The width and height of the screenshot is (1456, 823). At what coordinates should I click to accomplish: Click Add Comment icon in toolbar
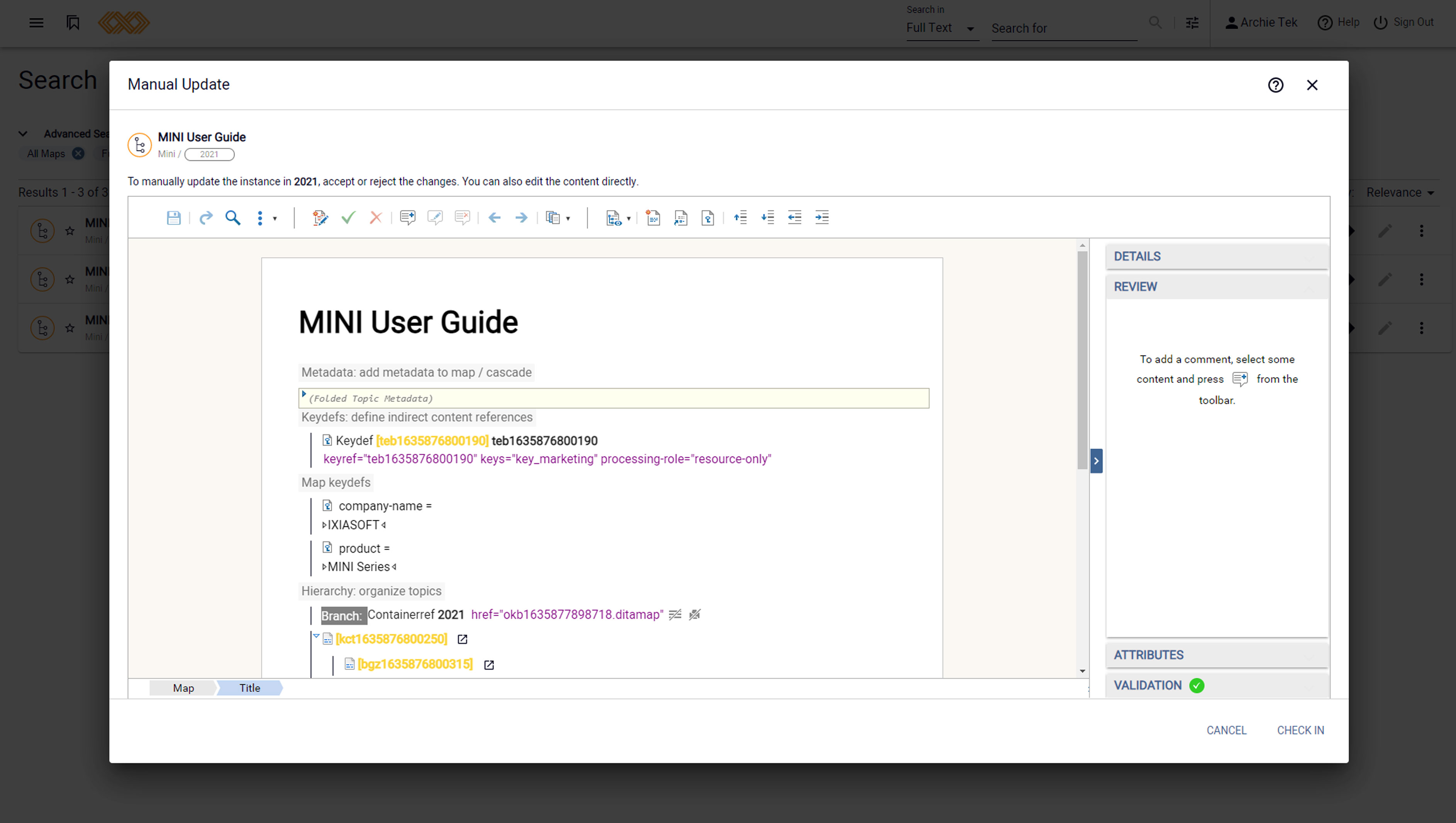(x=407, y=218)
